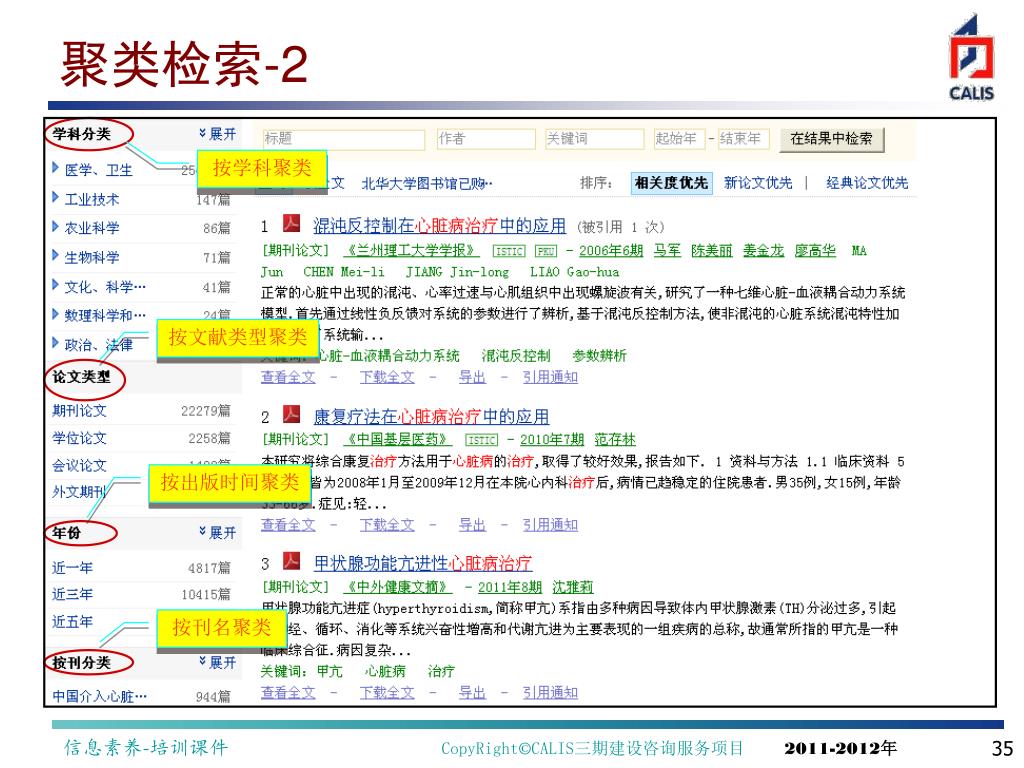1024x768 pixels.
Task: Filter by 近五年
Action: [x=72, y=621]
